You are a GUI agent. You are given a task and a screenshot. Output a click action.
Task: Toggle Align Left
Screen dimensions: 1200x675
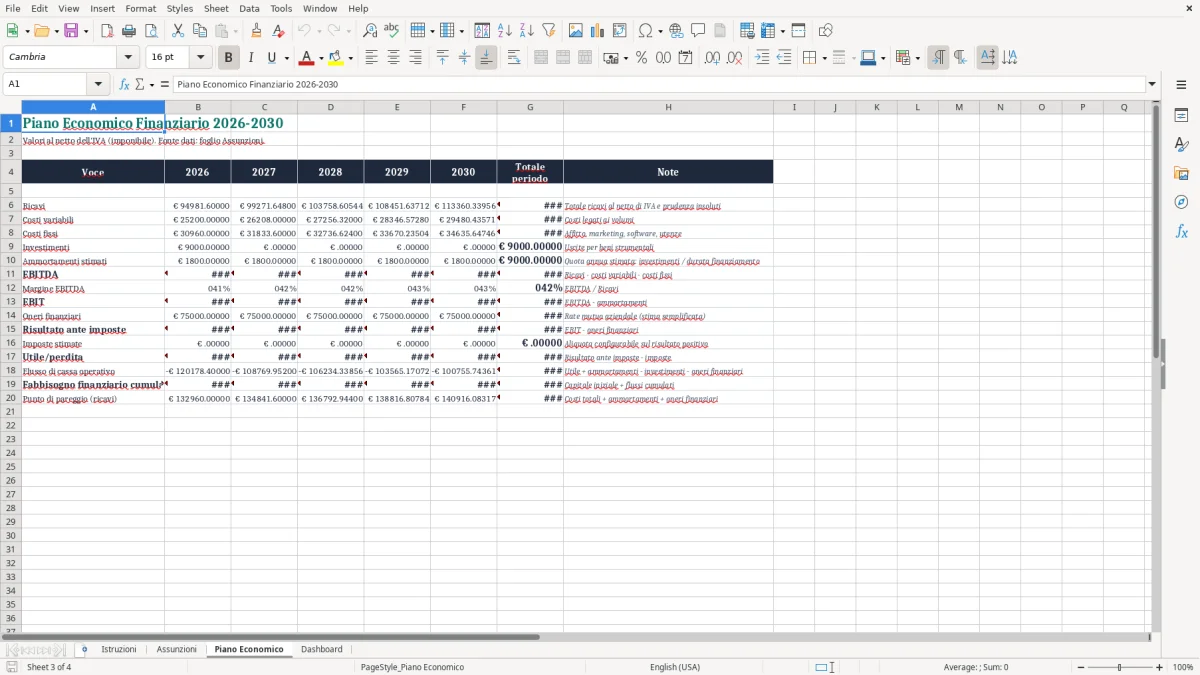coord(371,58)
